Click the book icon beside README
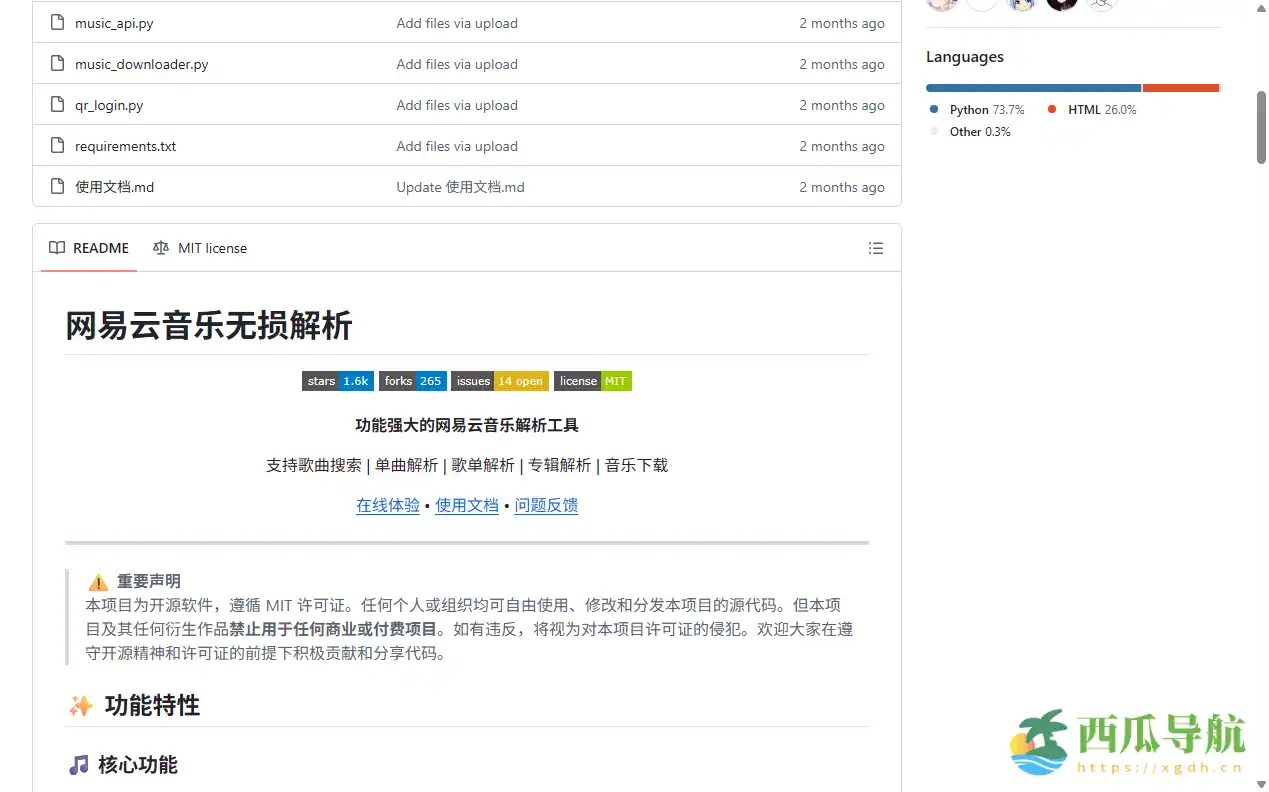 pyautogui.click(x=57, y=248)
